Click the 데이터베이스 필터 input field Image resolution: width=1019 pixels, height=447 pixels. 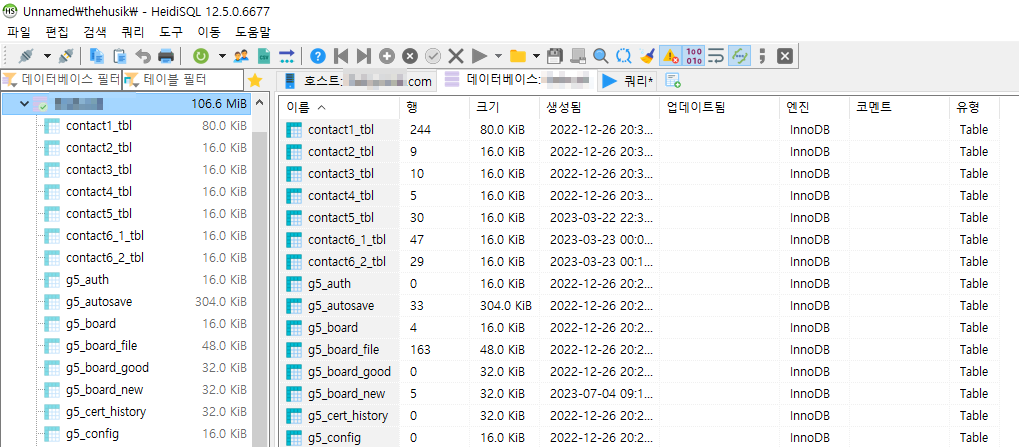click(x=61, y=80)
